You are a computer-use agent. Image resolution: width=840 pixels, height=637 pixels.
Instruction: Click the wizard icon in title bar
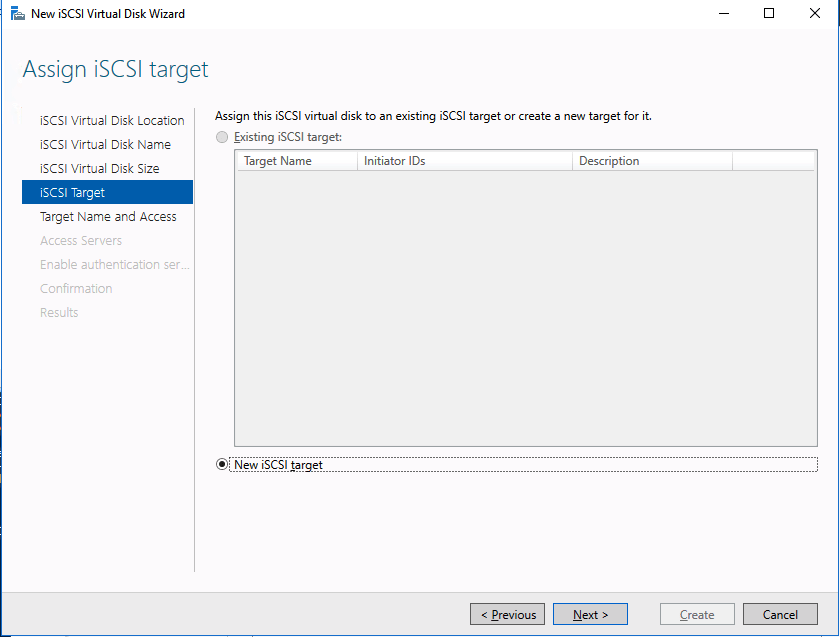coord(17,14)
